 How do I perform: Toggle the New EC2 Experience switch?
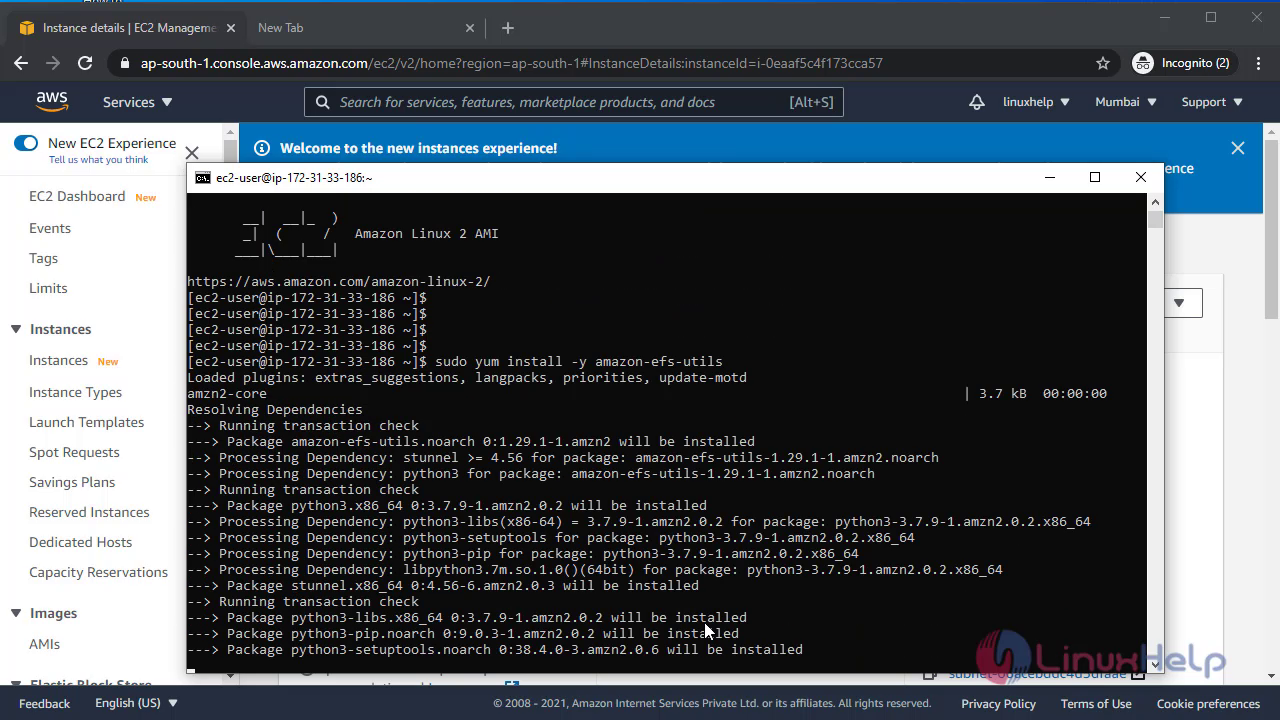(26, 143)
